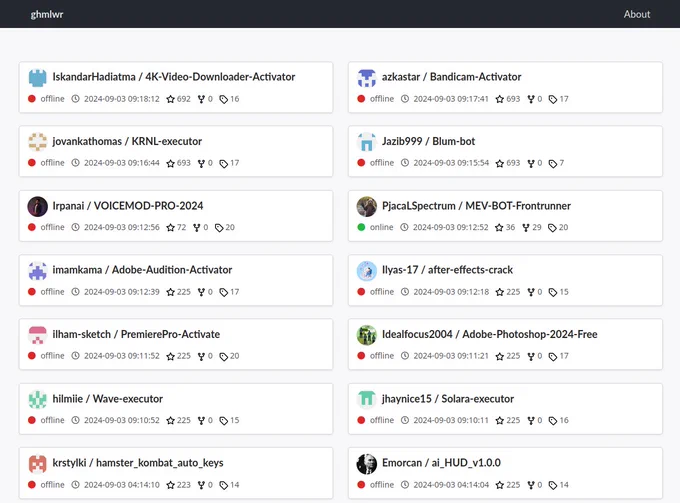Click star icon on PremierePro-Activate card
The height and width of the screenshot is (503, 680).
[x=171, y=356]
